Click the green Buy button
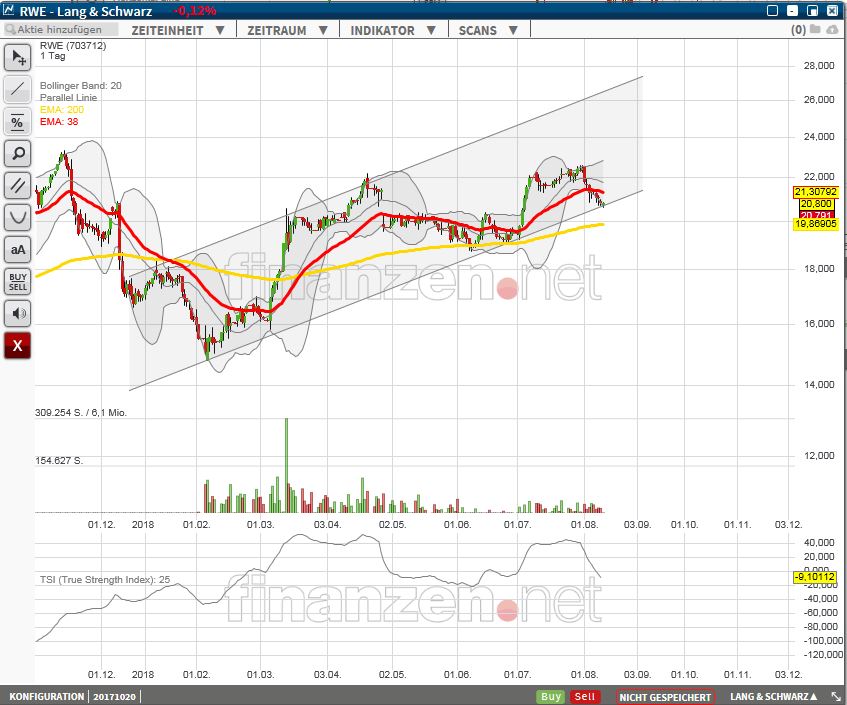This screenshot has height=705, width=847. point(549,696)
